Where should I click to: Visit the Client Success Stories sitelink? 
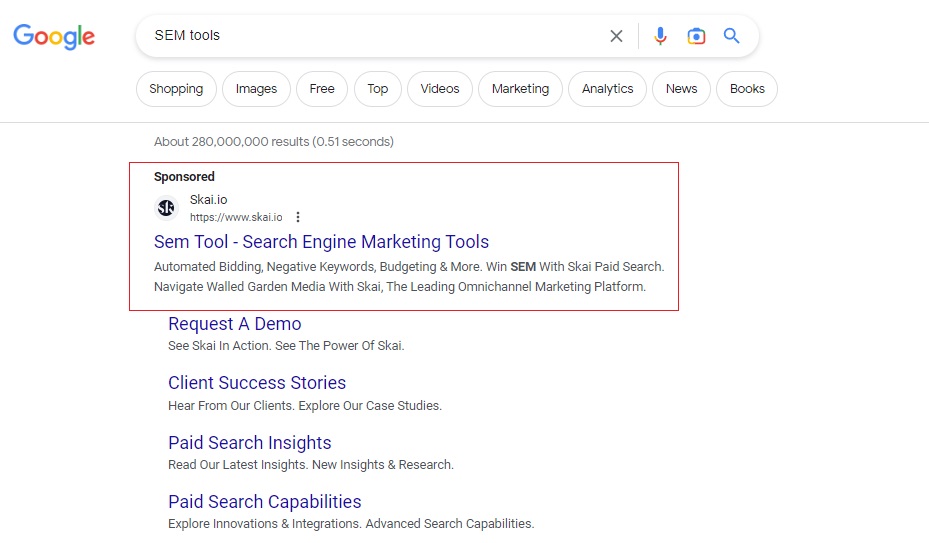pyautogui.click(x=257, y=383)
